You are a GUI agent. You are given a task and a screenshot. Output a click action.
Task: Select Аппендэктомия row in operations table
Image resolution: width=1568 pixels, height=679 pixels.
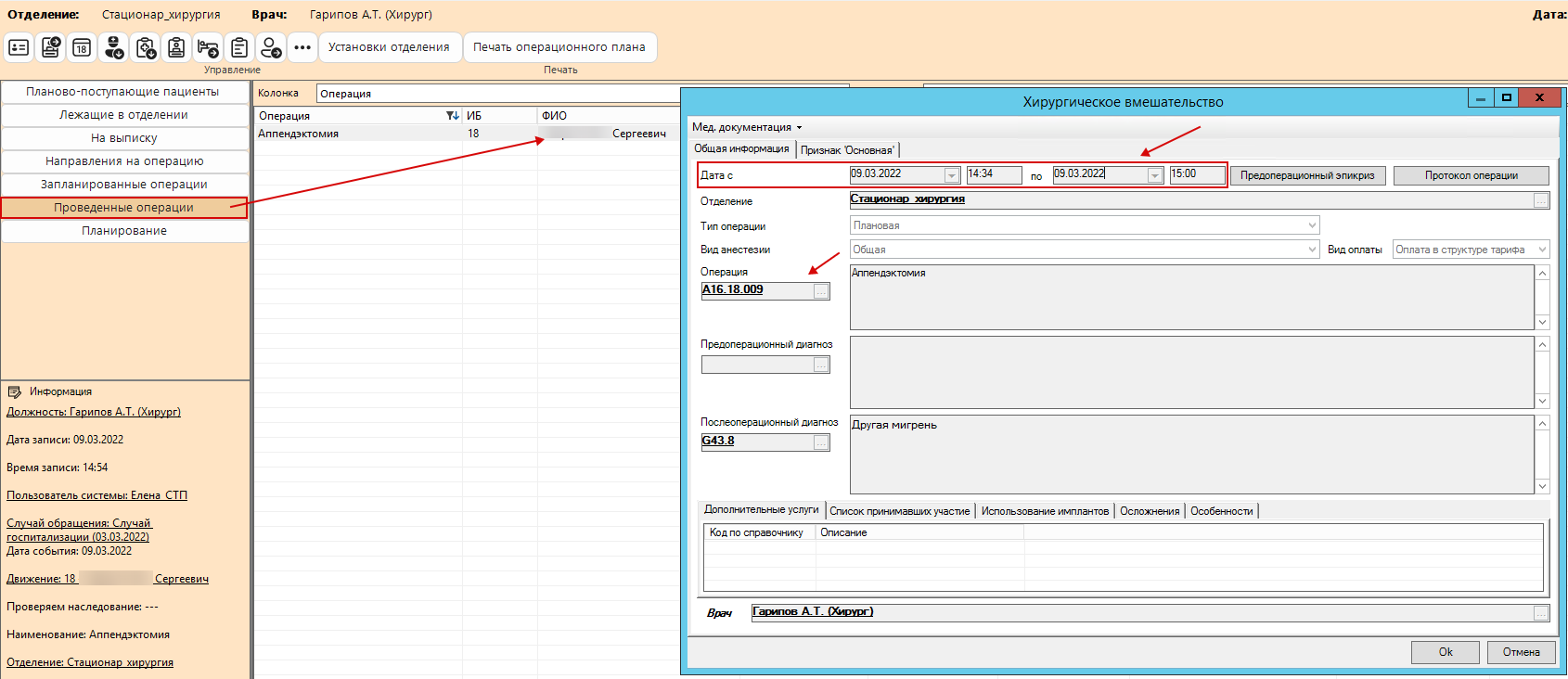pos(468,134)
